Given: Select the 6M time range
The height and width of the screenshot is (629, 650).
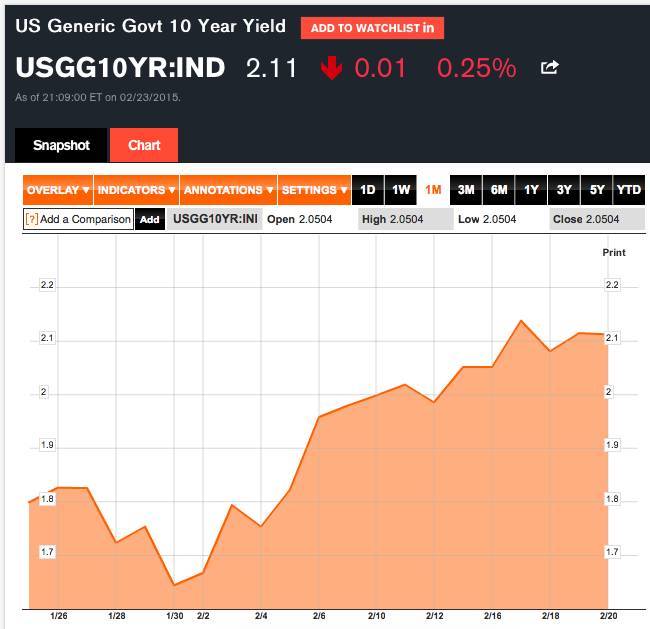Looking at the screenshot, I should tap(499, 190).
